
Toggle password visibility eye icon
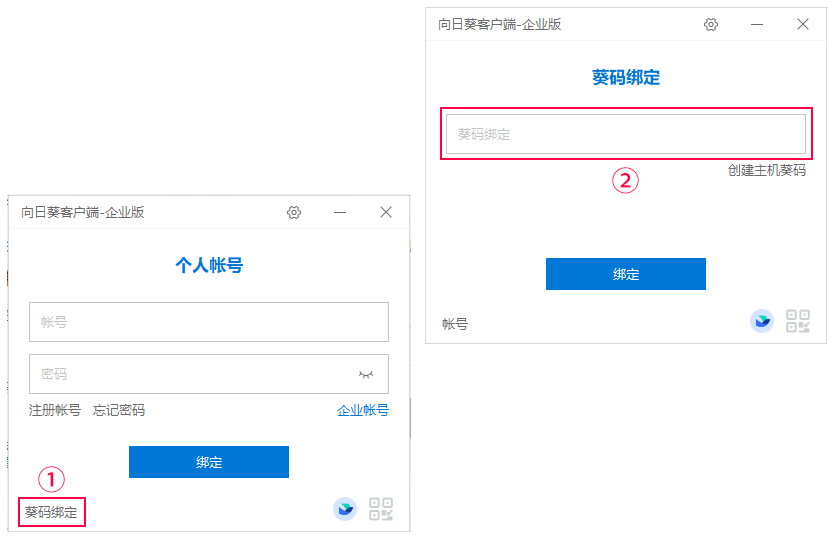[366, 374]
